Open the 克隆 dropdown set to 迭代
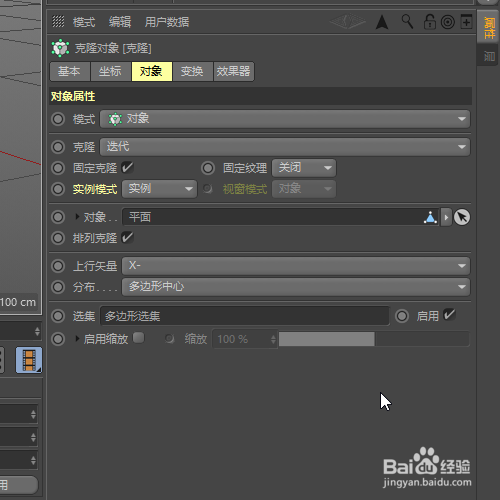The image size is (500, 500). (285, 147)
